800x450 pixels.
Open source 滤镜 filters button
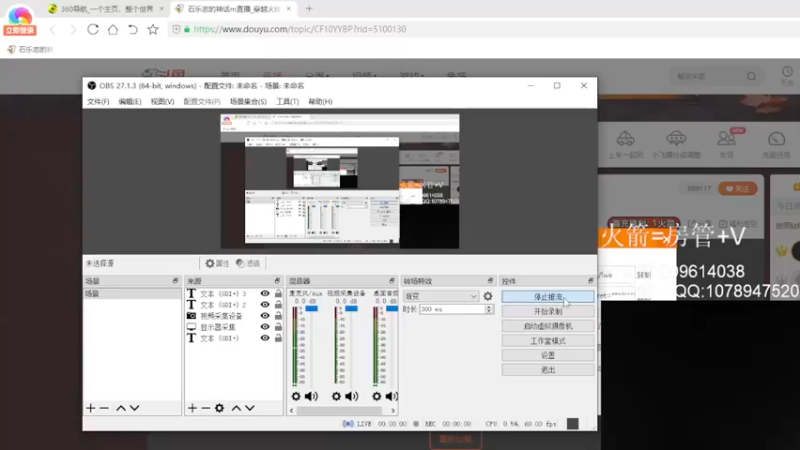[248, 263]
